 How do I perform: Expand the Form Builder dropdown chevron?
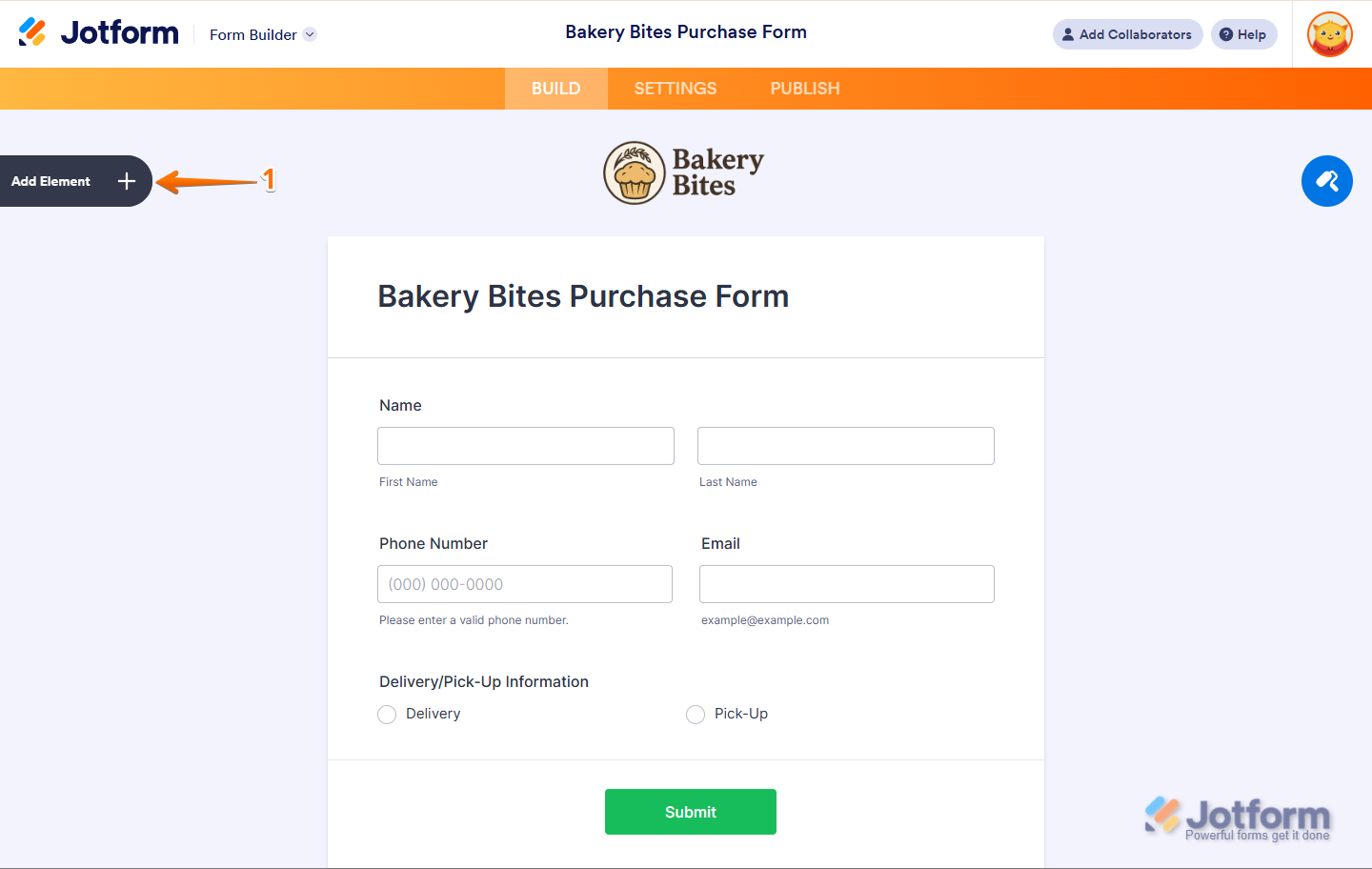[310, 34]
